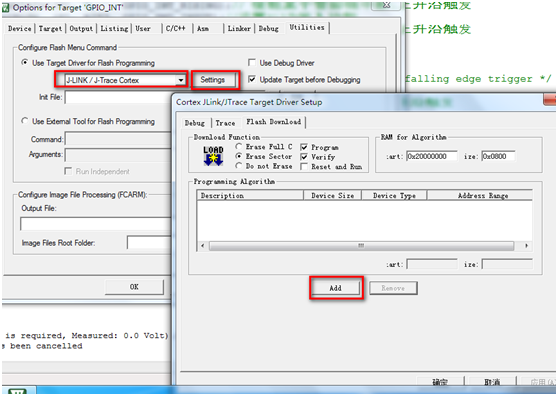Switch to the Asm tab
The width and height of the screenshot is (558, 396).
[x=203, y=28]
